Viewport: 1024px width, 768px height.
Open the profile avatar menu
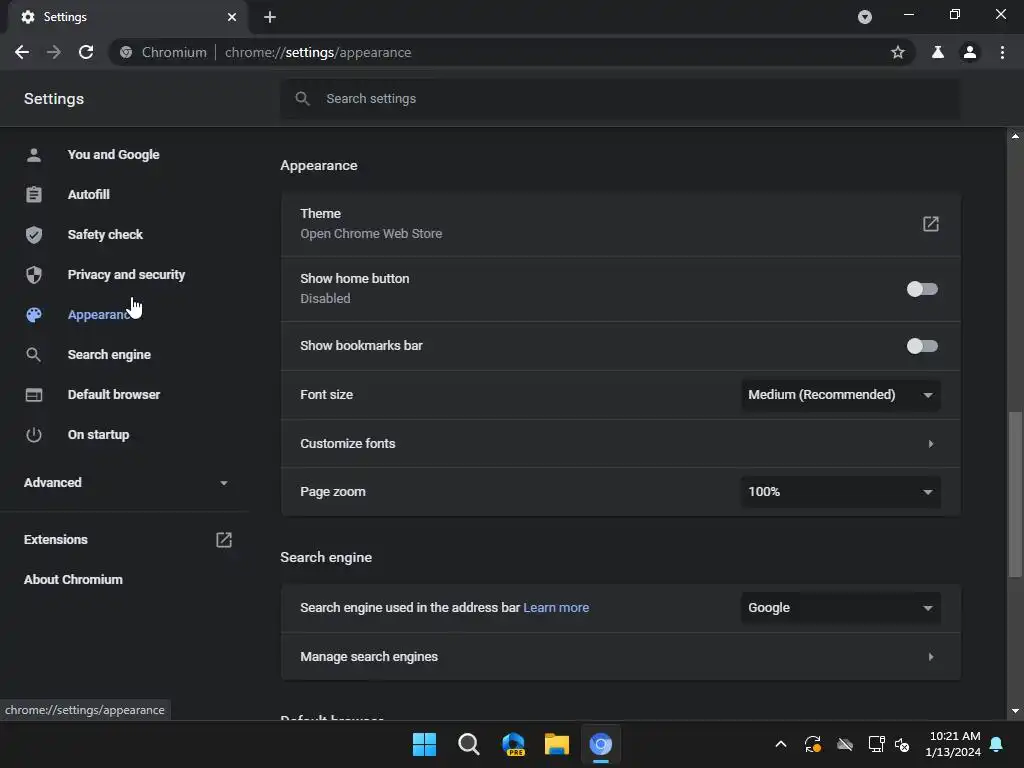pyautogui.click(x=970, y=52)
